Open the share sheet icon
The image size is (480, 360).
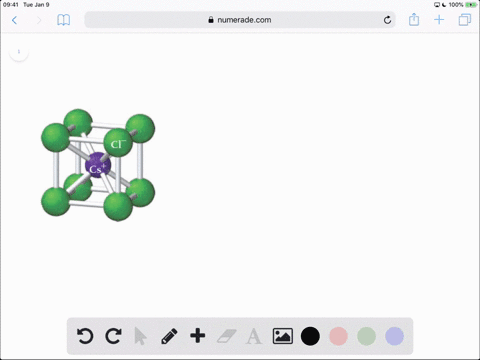pos(414,19)
